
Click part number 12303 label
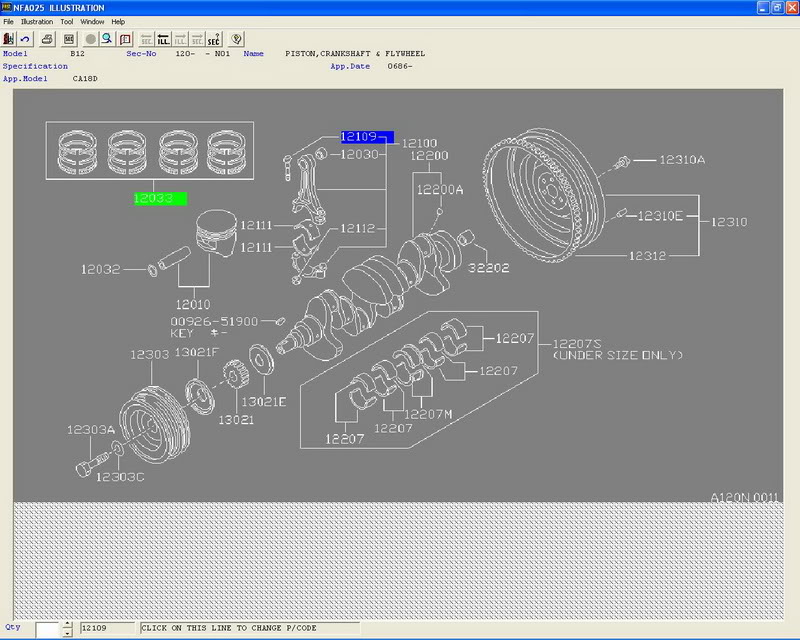(149, 354)
